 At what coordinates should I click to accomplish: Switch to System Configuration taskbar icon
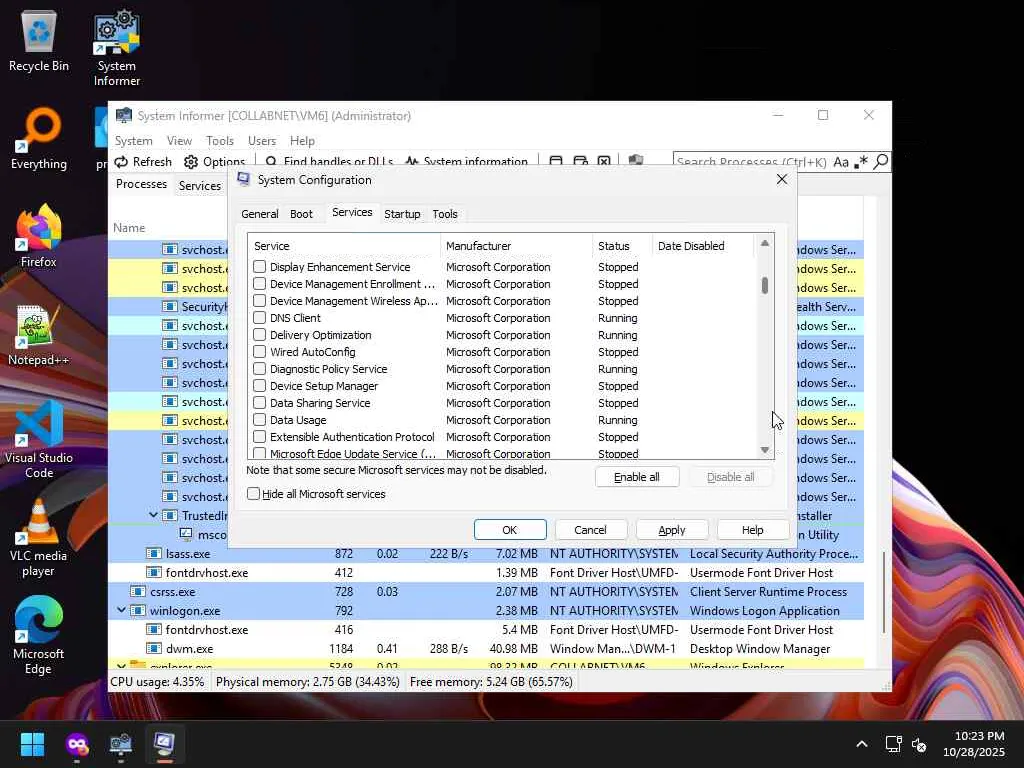click(165, 744)
